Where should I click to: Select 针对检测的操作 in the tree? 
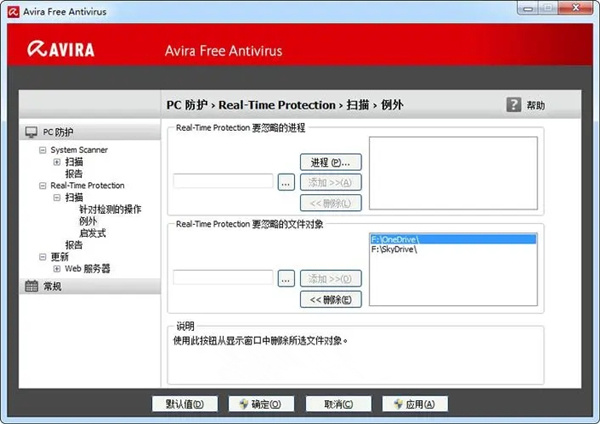pyautogui.click(x=110, y=209)
